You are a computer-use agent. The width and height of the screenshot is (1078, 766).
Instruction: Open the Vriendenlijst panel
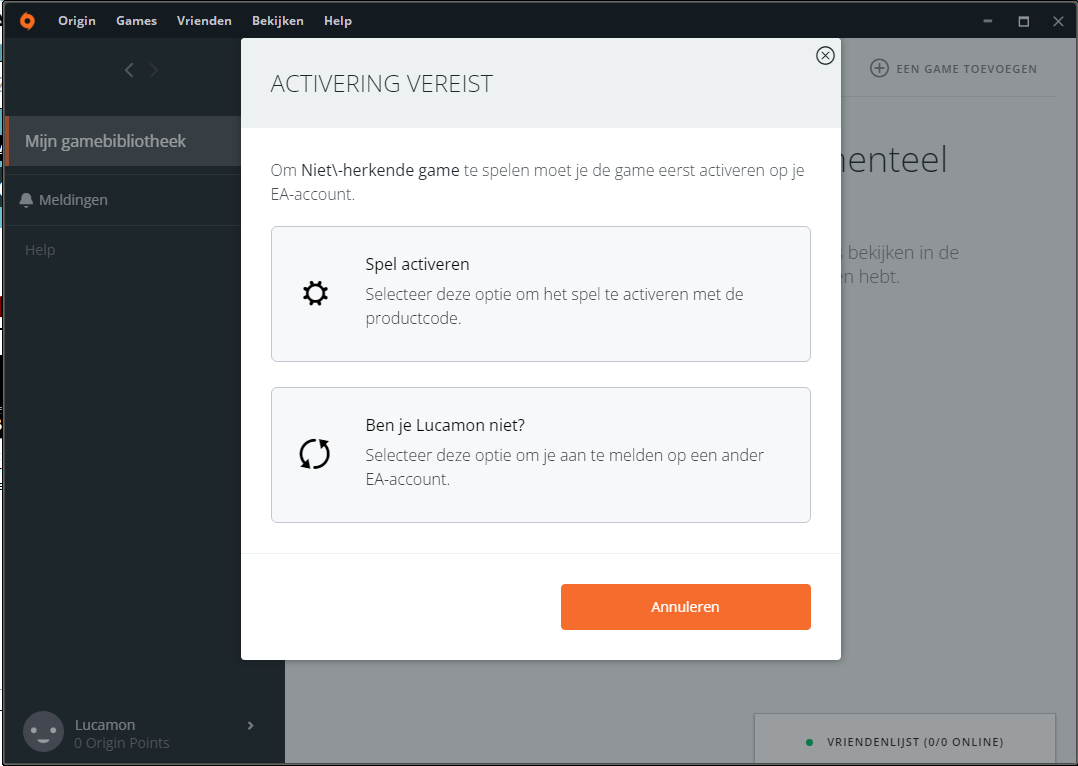tap(905, 740)
